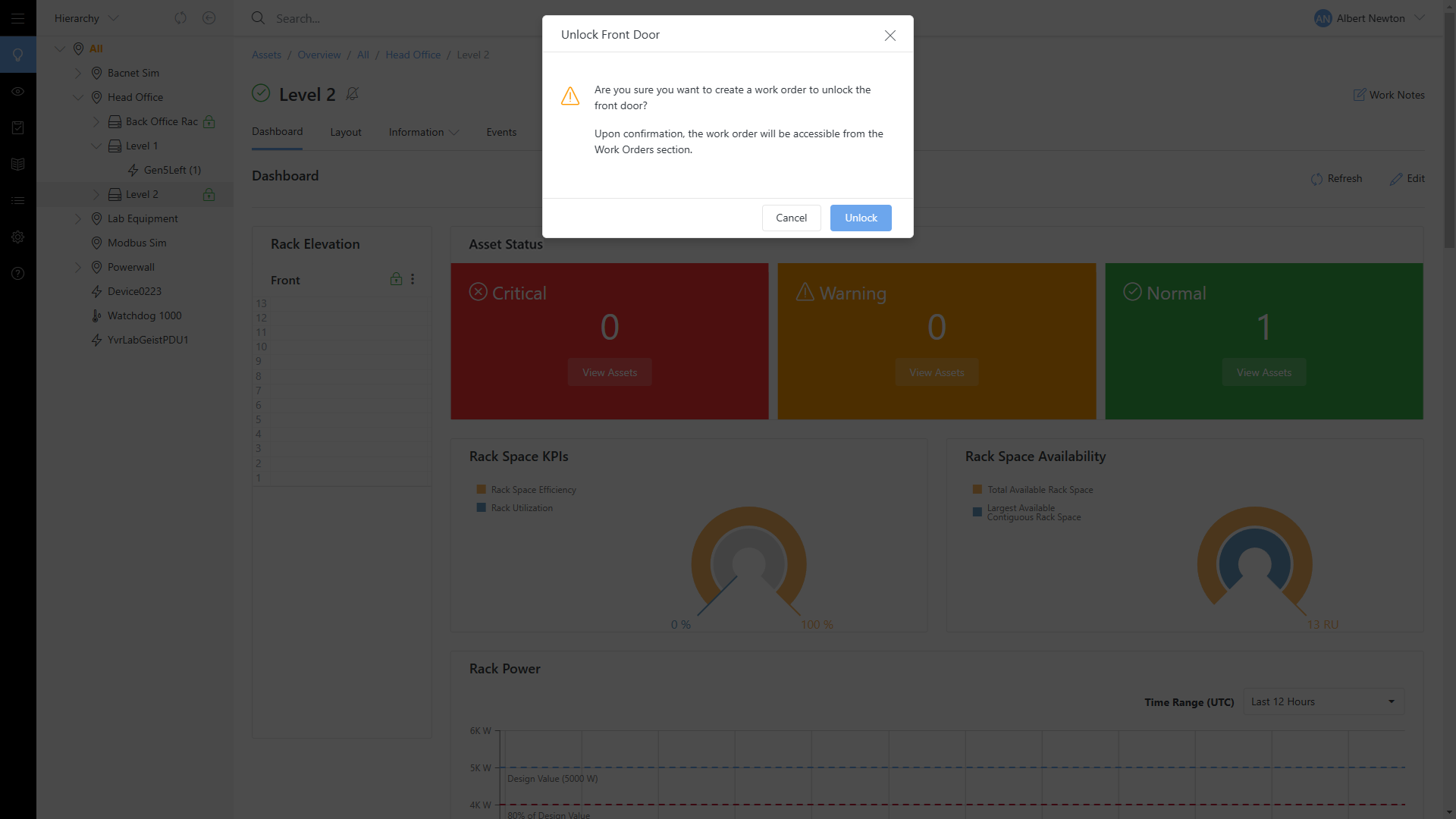Open the eye monitoring sidebar icon

tap(17, 91)
